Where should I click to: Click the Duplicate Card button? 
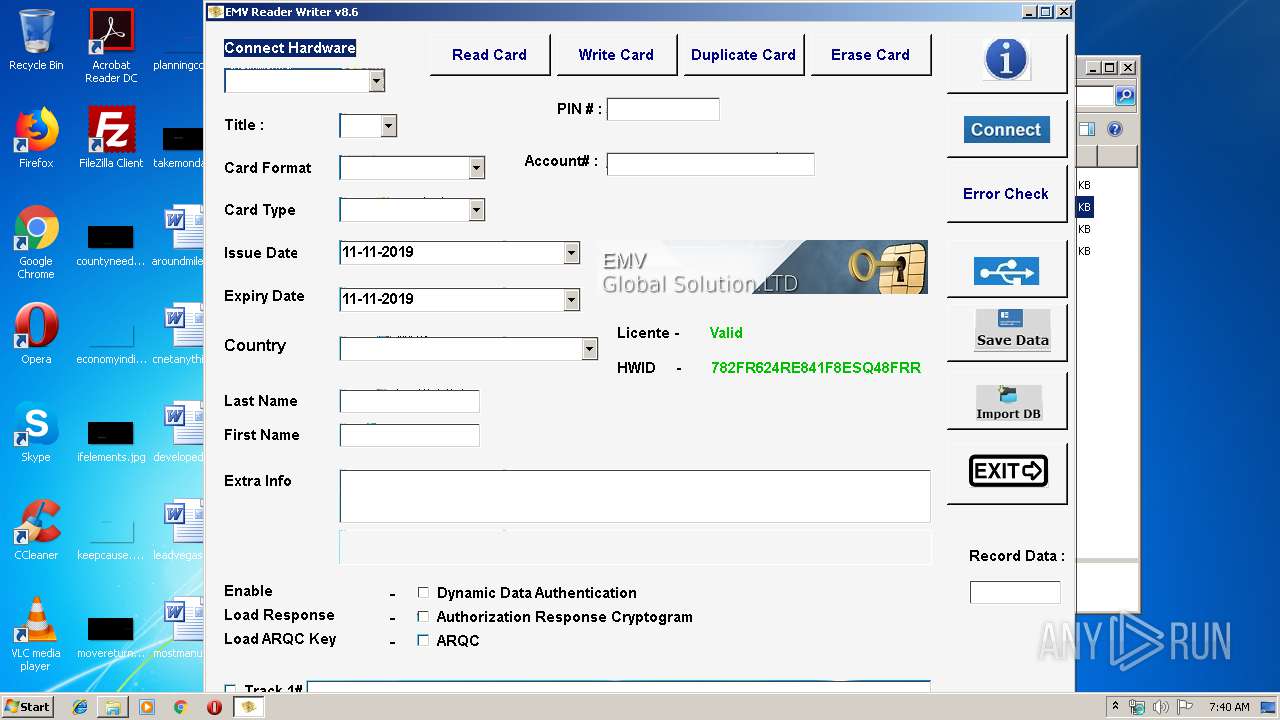tap(743, 55)
